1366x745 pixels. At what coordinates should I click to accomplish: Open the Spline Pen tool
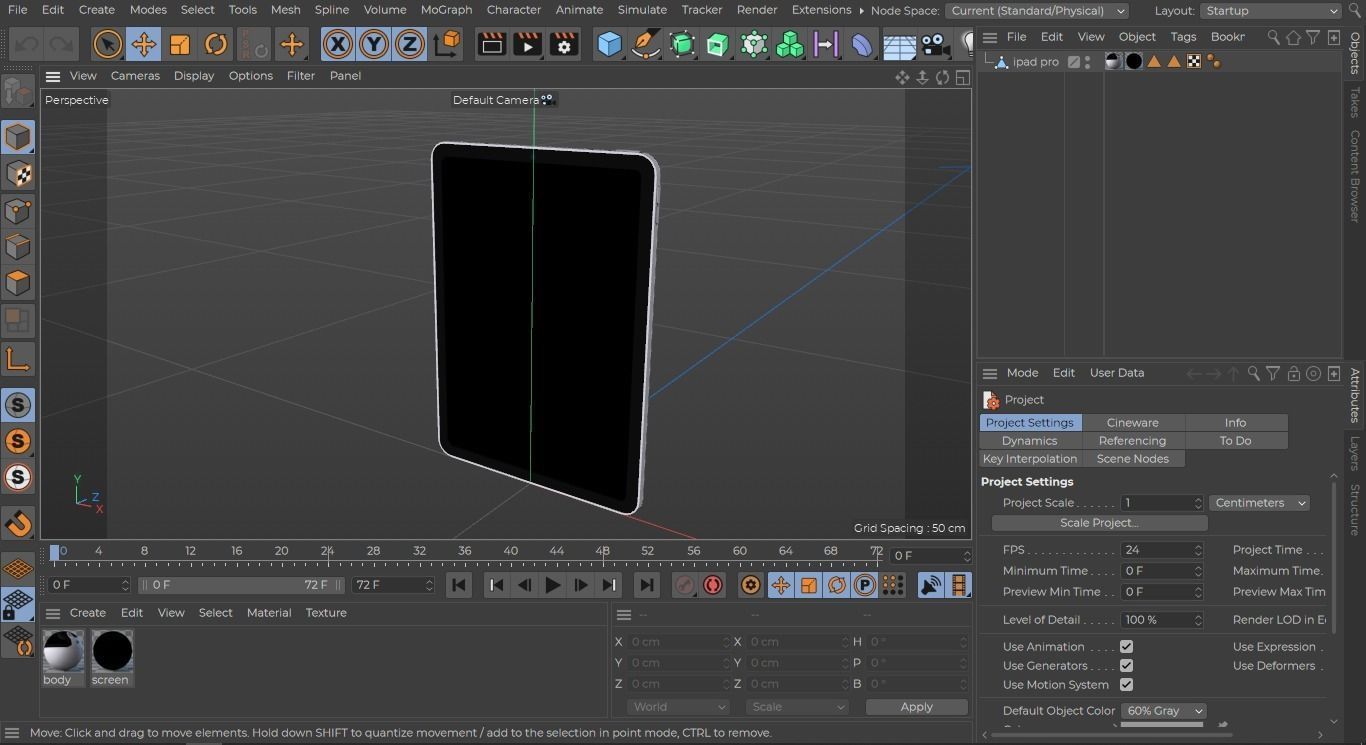click(646, 44)
